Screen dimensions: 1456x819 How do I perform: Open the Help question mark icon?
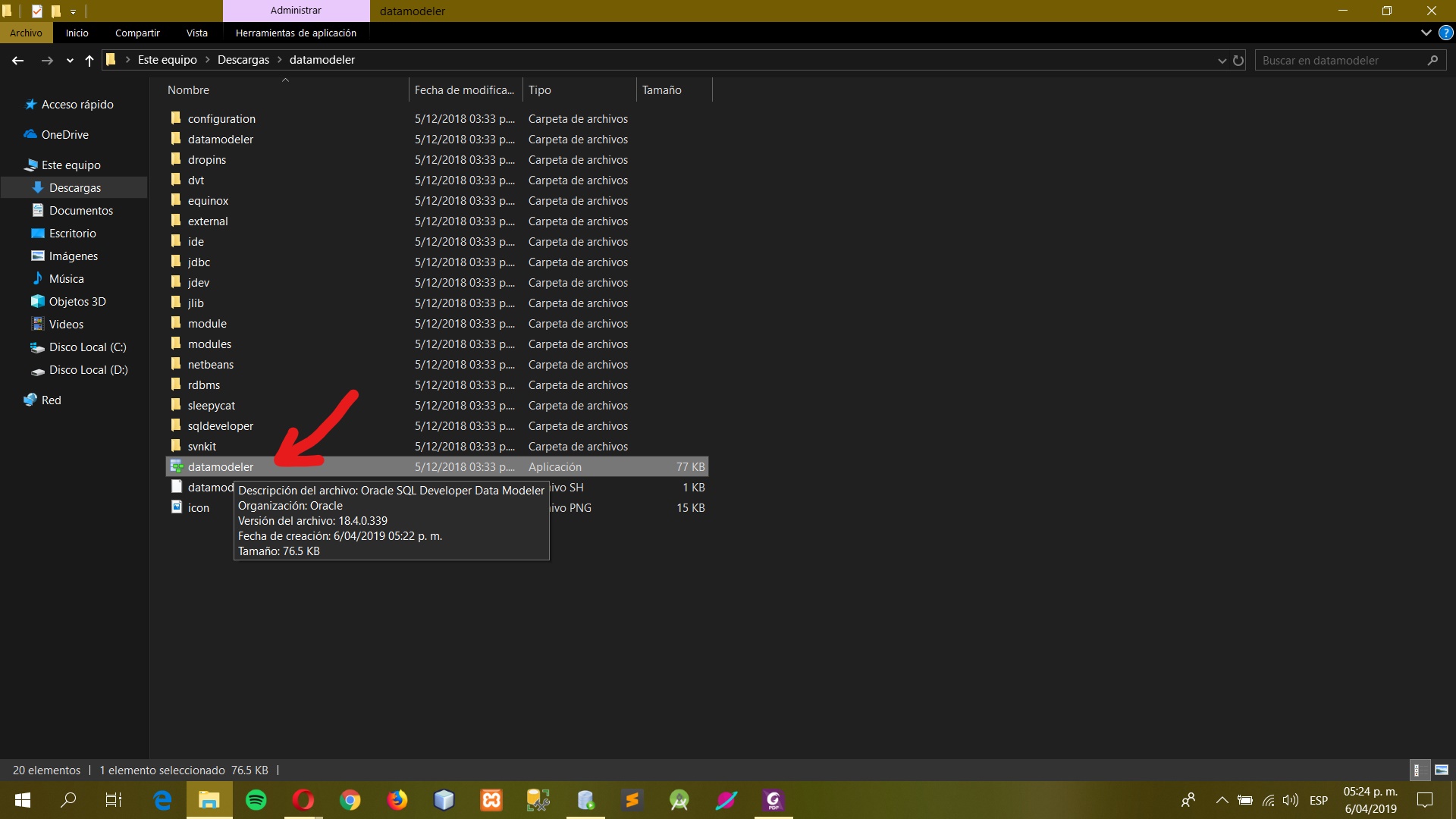(x=1445, y=33)
